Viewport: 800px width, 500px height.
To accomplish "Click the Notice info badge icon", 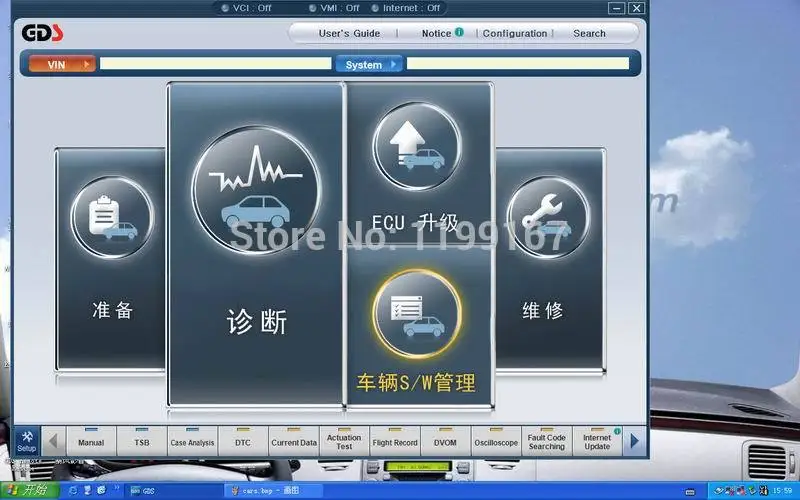I will [x=459, y=32].
